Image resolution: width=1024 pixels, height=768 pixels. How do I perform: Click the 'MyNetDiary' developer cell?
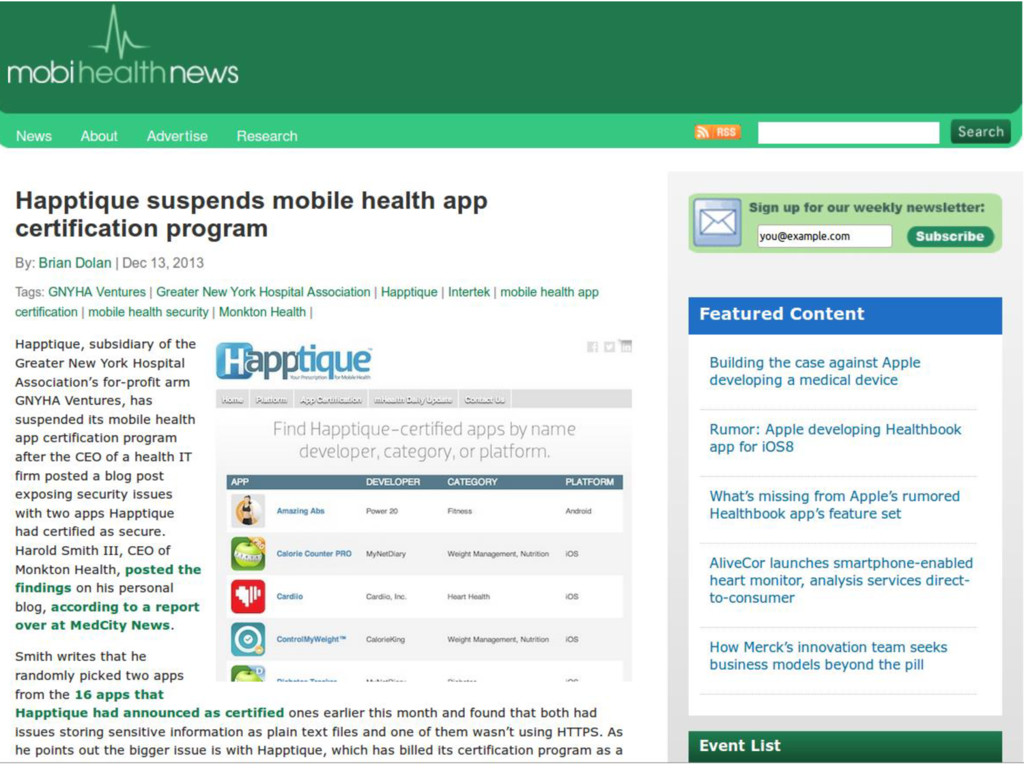click(386, 554)
